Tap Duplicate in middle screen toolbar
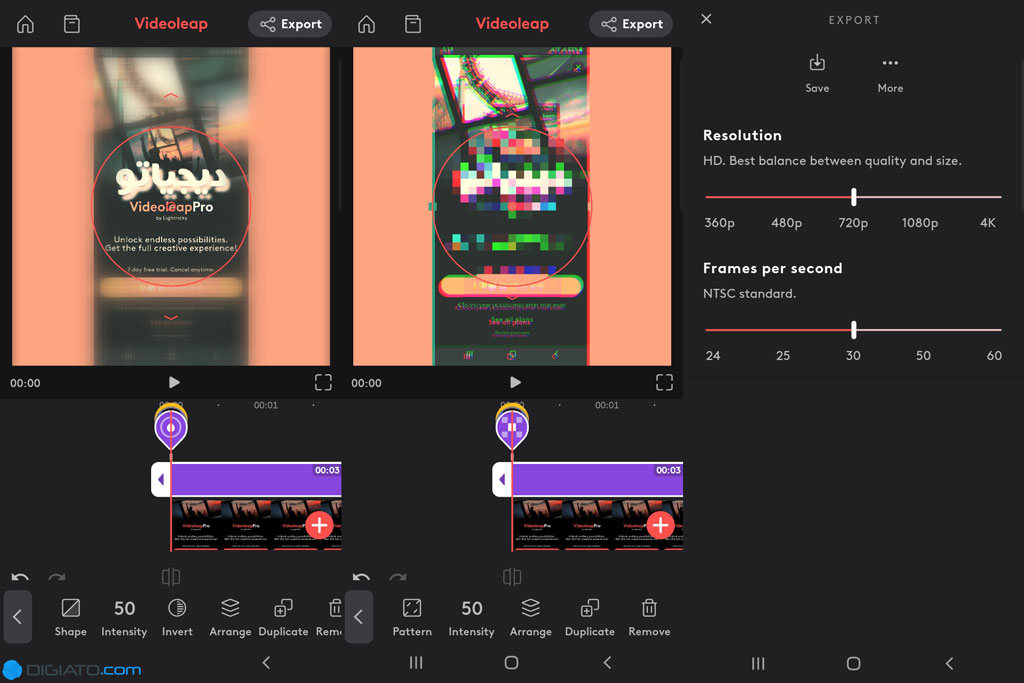The height and width of the screenshot is (683, 1024). (x=590, y=618)
